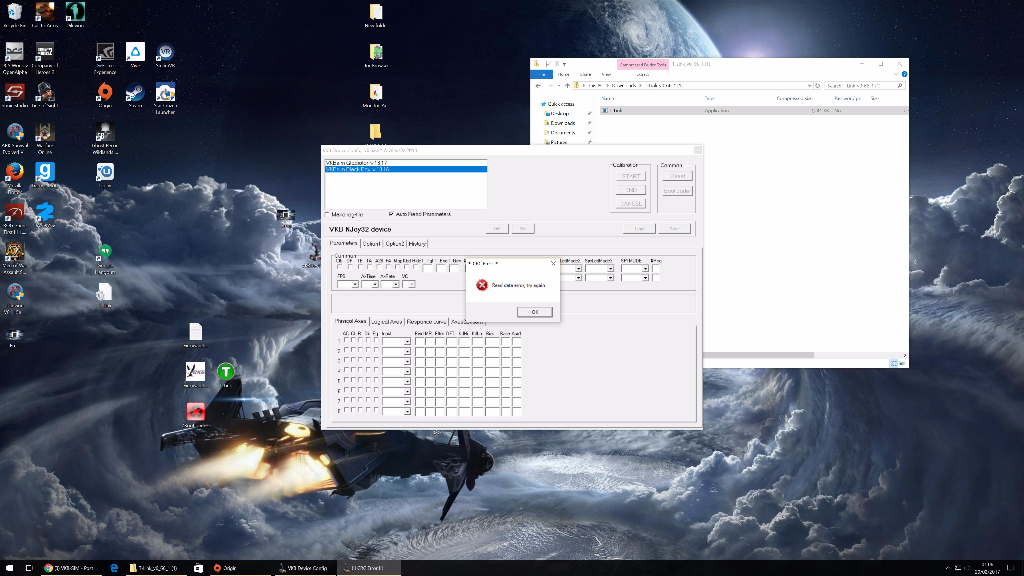
Task: Open the Recycle Bin on the desktop
Action: pyautogui.click(x=15, y=13)
